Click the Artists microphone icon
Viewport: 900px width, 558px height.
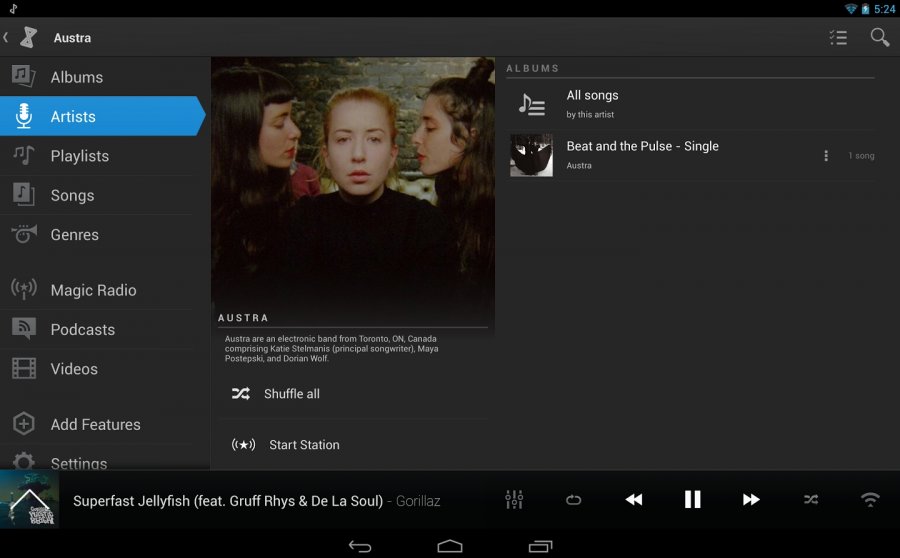(x=24, y=115)
